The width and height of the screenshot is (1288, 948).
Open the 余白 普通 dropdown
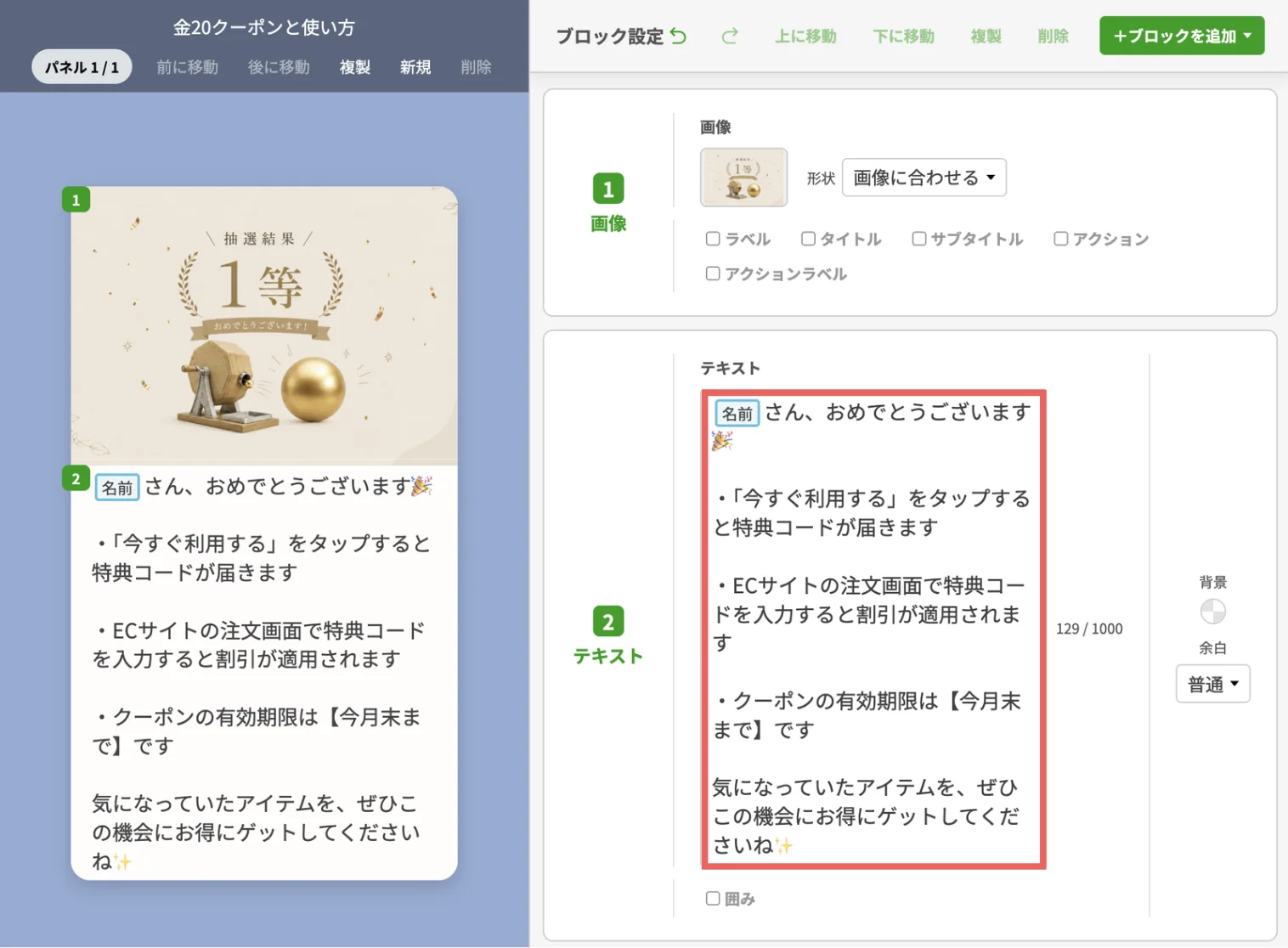click(x=1212, y=684)
